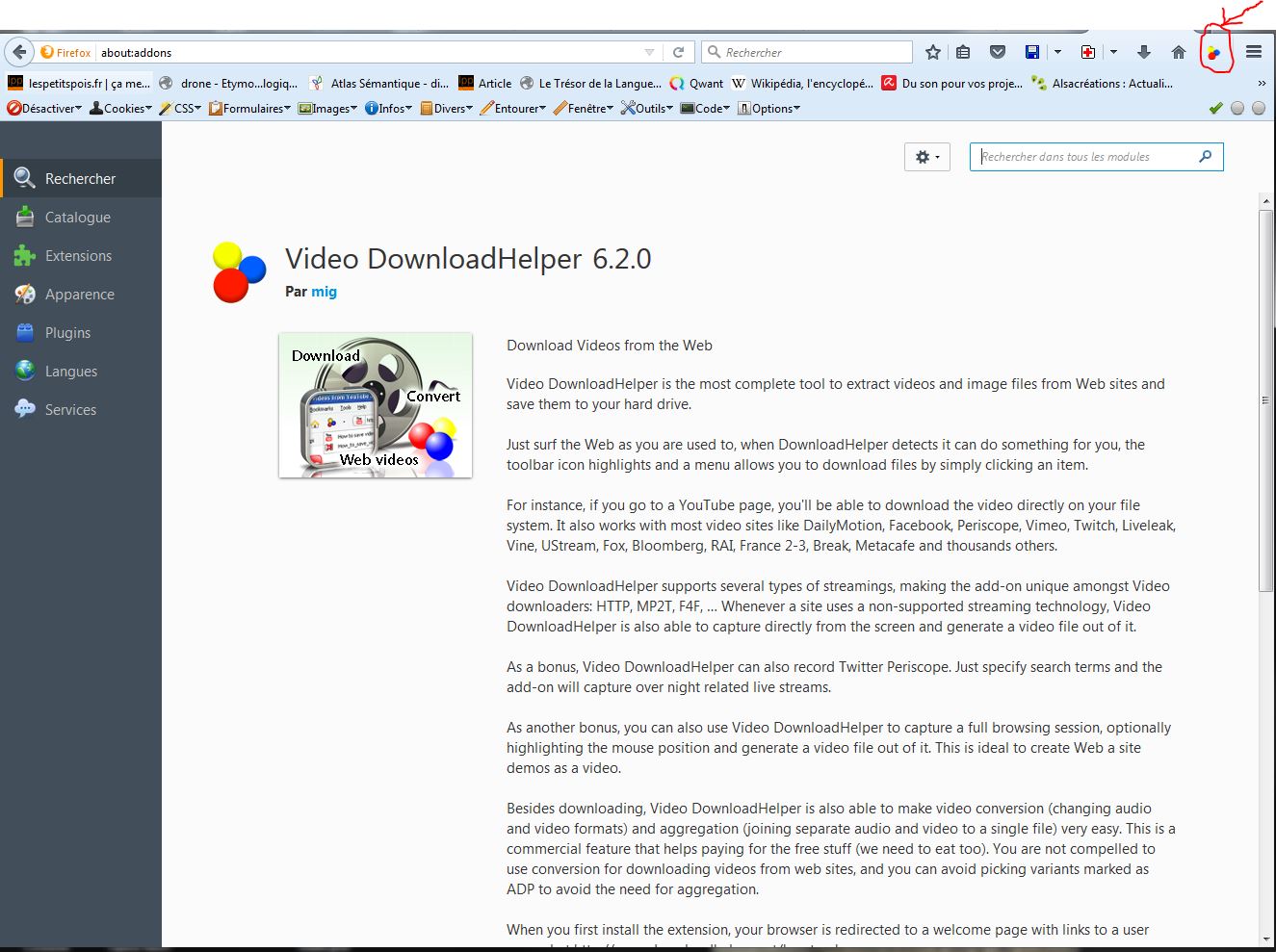Select Extensions in the sidebar
The width and height of the screenshot is (1276, 952).
coord(78,256)
